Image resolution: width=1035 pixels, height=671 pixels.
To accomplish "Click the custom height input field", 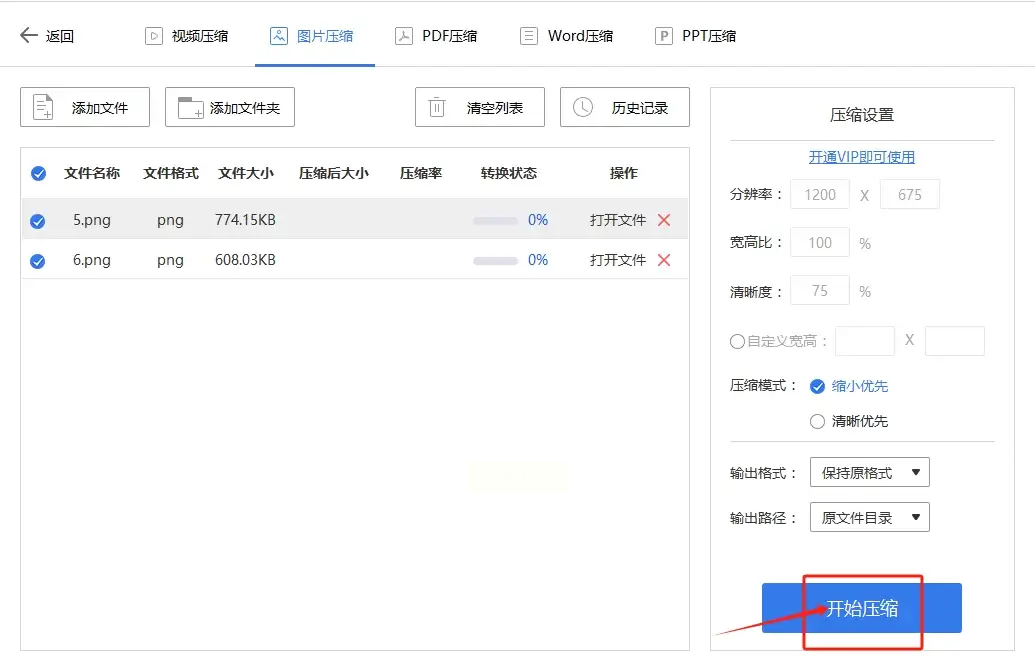I will coord(954,340).
